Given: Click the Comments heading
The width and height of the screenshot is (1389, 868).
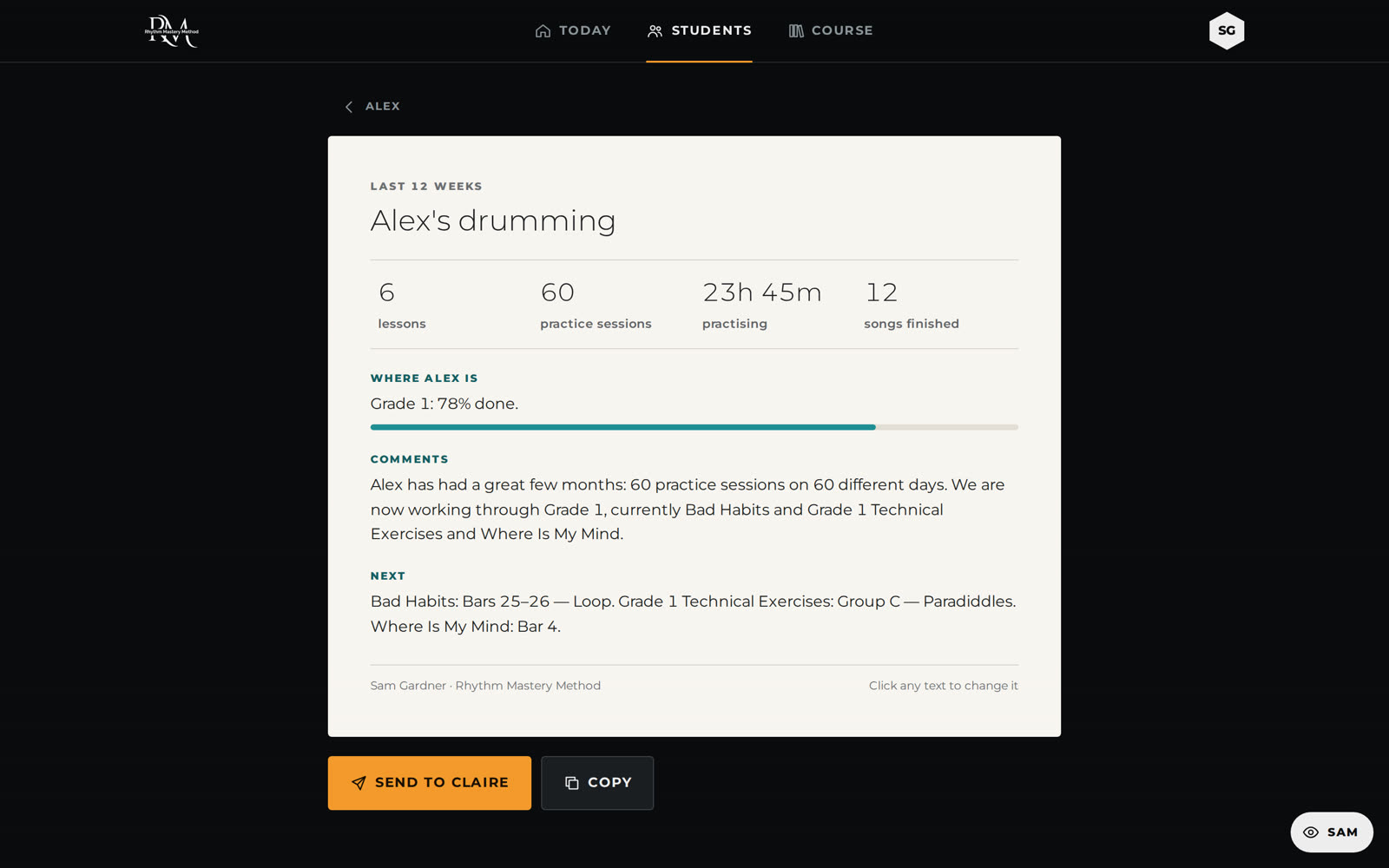Looking at the screenshot, I should tap(410, 459).
